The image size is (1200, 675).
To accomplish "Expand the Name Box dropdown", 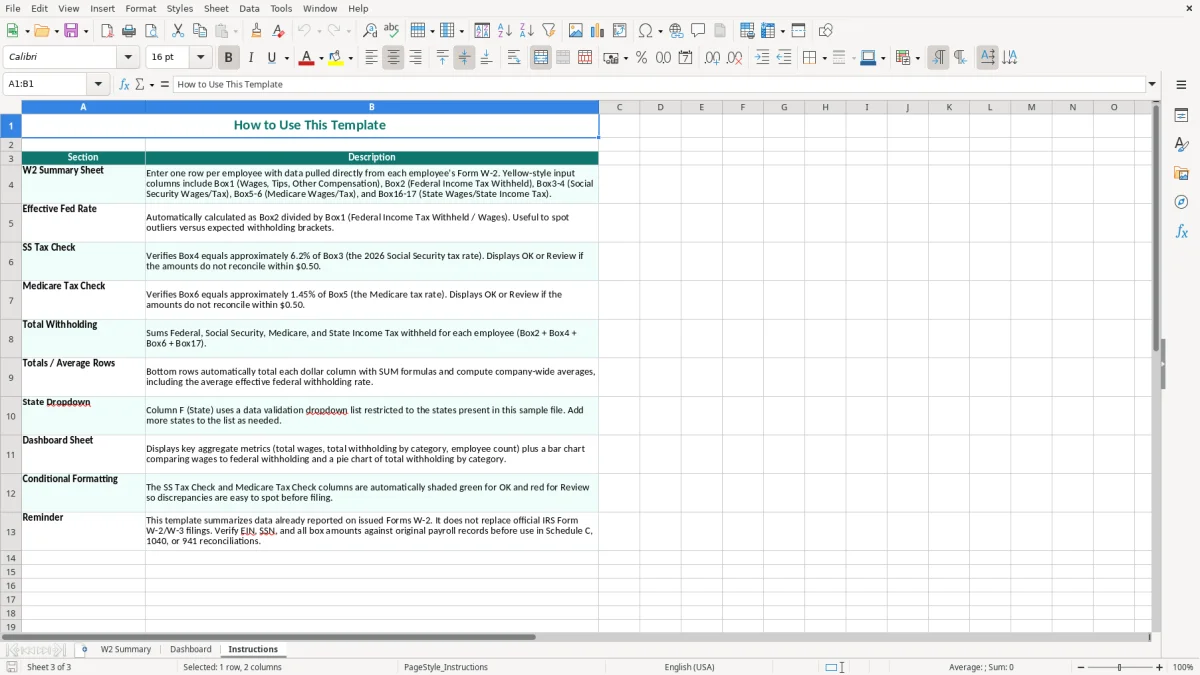I will (x=98, y=84).
